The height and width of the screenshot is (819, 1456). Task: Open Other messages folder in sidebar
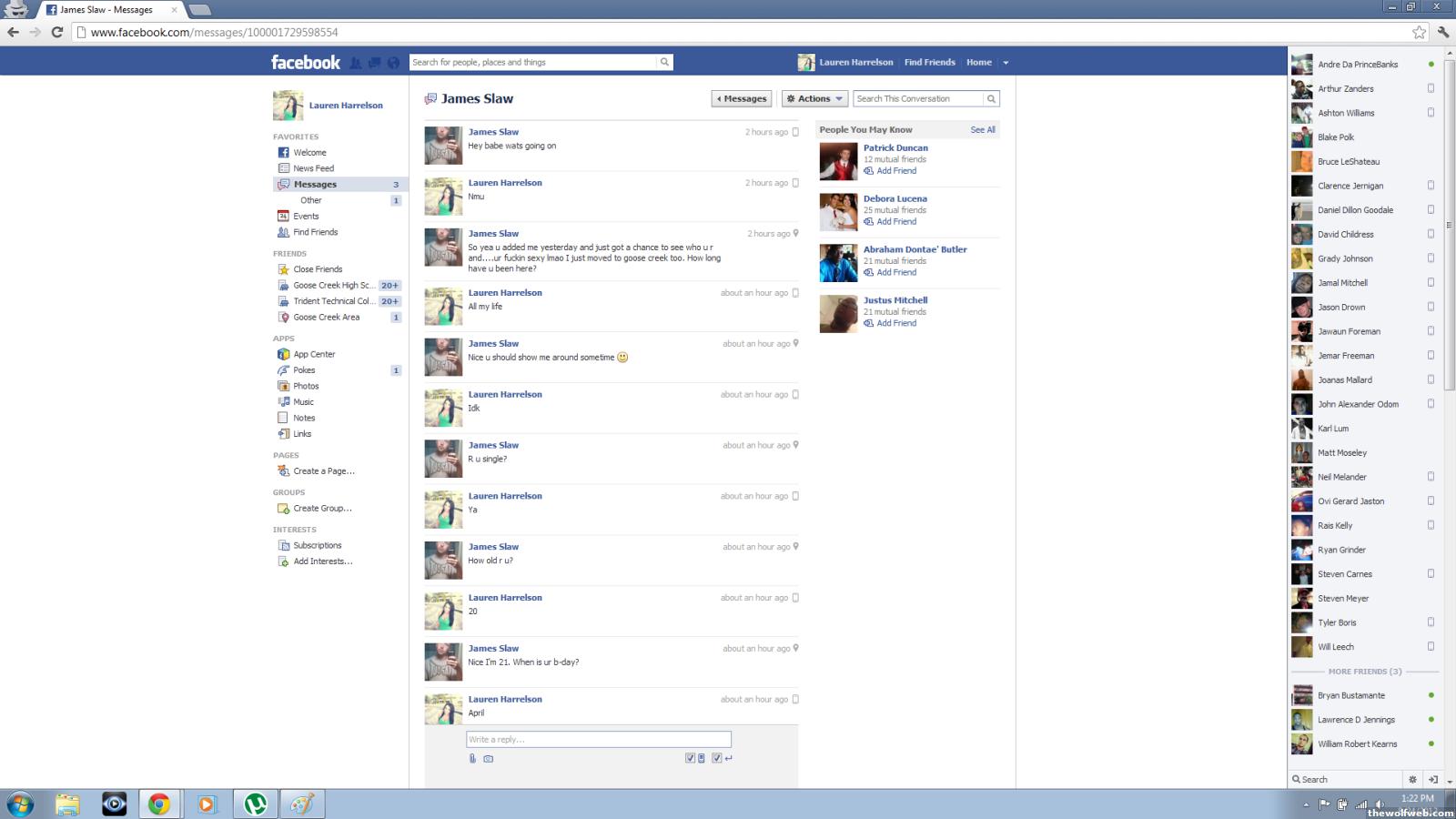point(311,200)
